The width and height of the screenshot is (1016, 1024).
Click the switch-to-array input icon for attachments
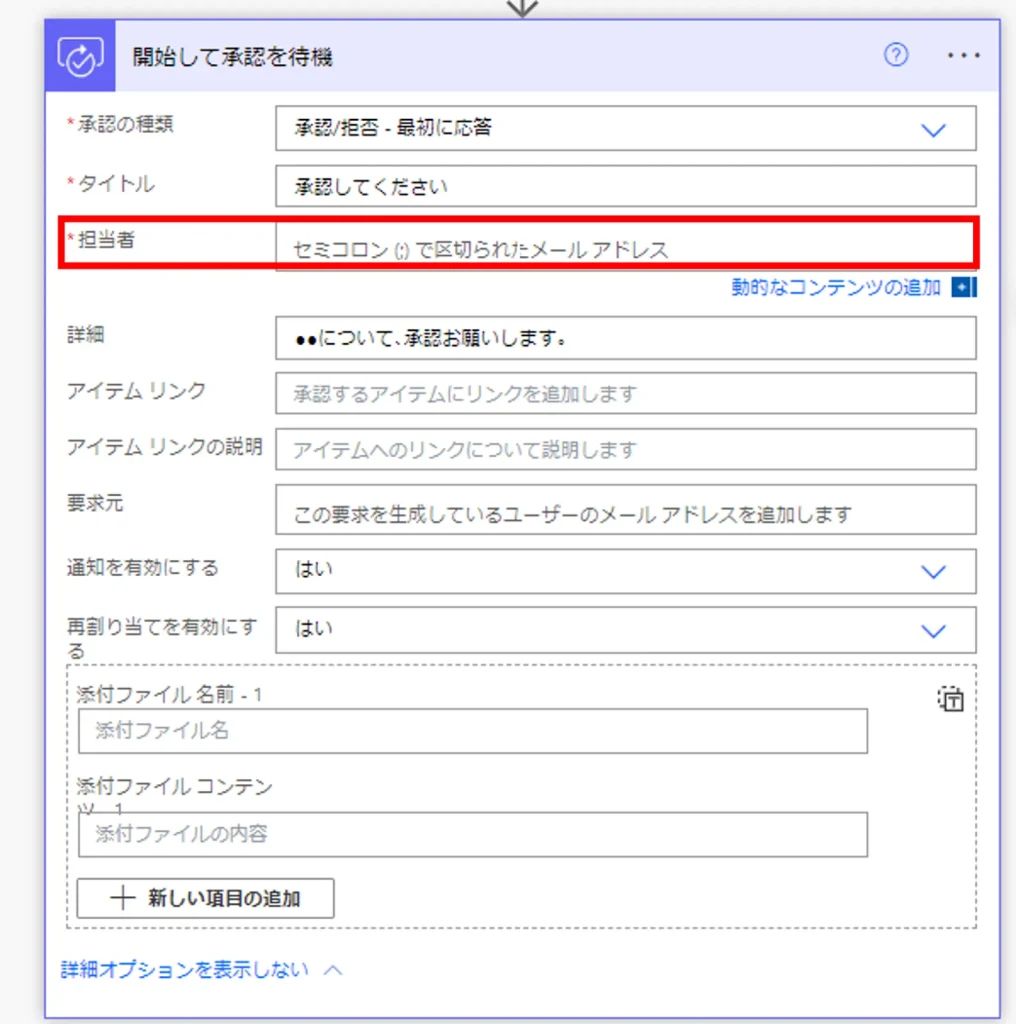pyautogui.click(x=949, y=699)
